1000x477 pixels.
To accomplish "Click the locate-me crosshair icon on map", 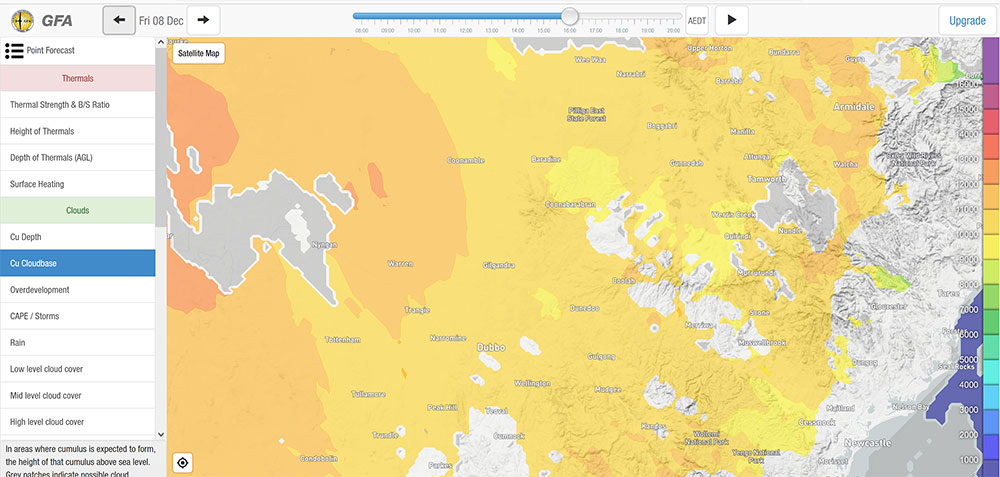I will click(x=182, y=462).
